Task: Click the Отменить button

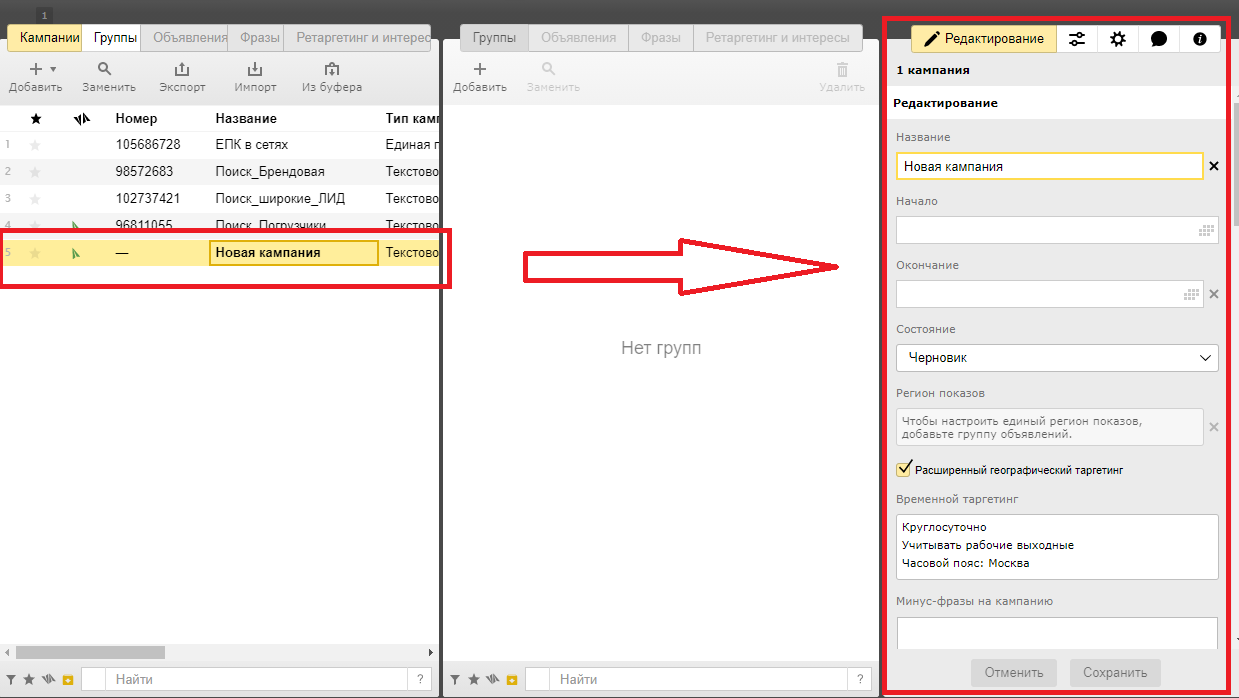Action: tap(1014, 672)
